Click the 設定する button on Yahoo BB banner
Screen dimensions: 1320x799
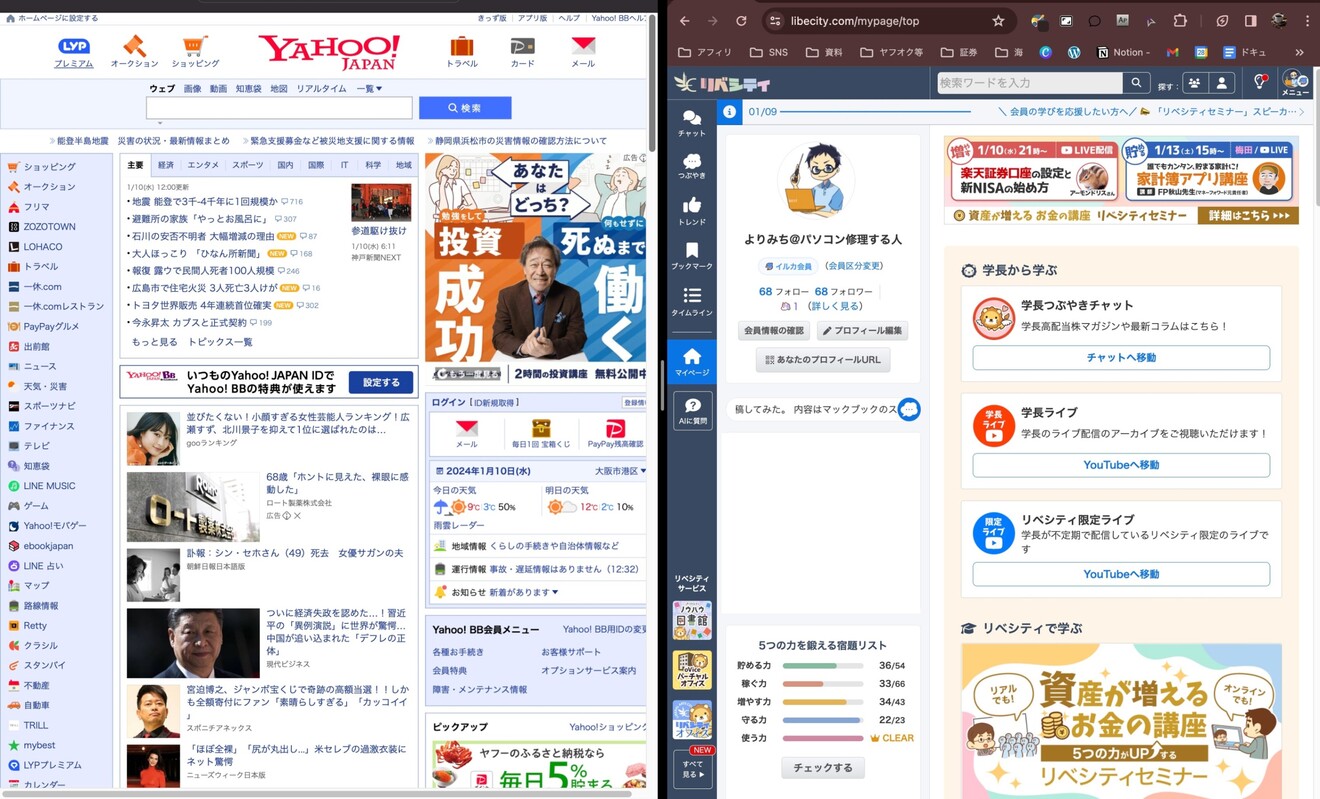point(381,382)
